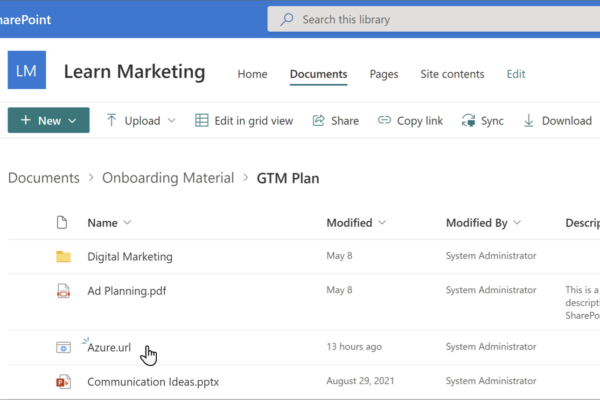Click the Modified By header text

click(x=476, y=223)
